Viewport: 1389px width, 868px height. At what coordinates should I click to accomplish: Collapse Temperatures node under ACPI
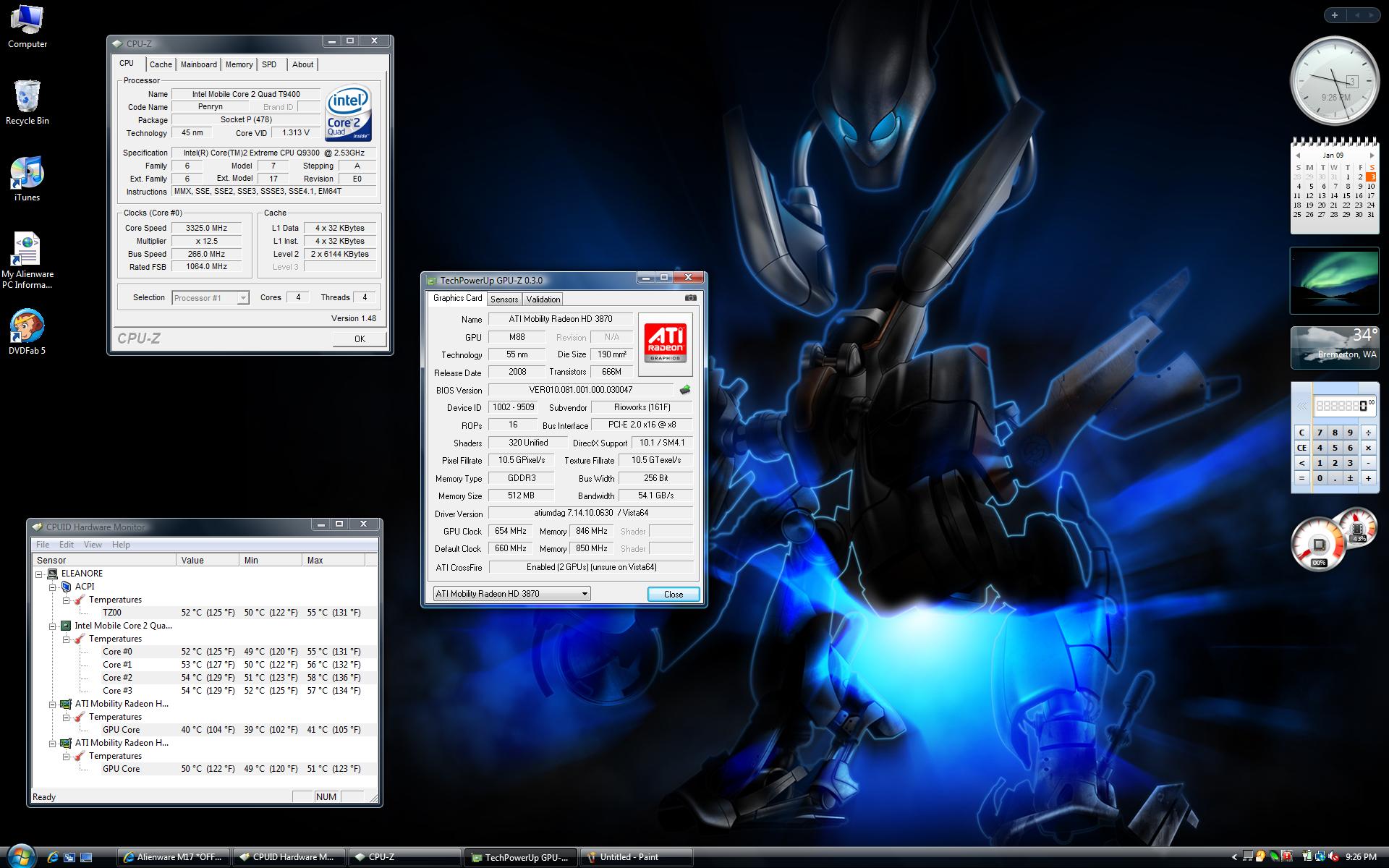click(66, 600)
